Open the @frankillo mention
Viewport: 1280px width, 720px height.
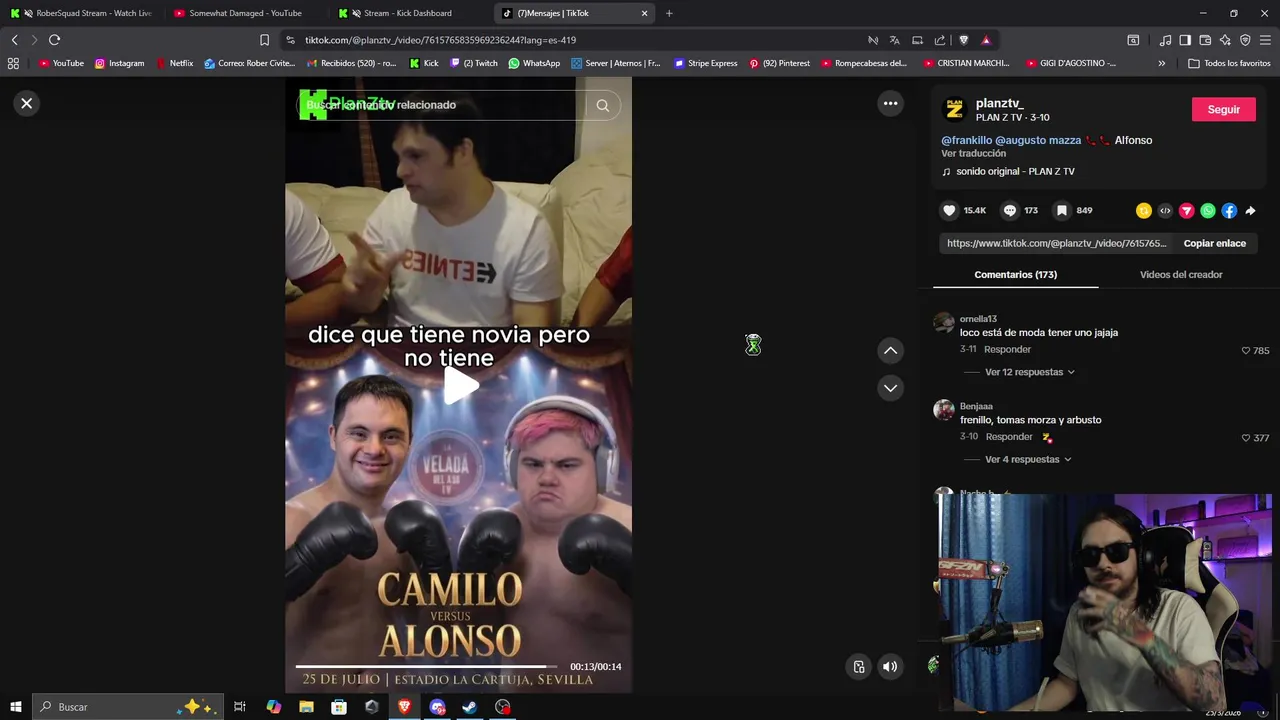click(966, 140)
